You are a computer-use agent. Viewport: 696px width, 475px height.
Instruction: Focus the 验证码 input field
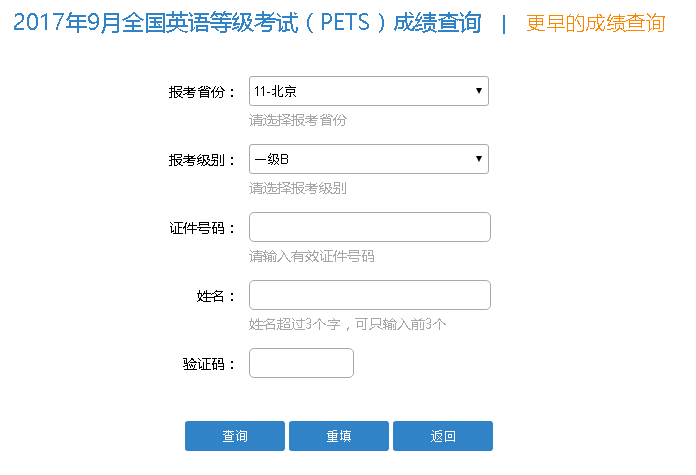coord(301,363)
